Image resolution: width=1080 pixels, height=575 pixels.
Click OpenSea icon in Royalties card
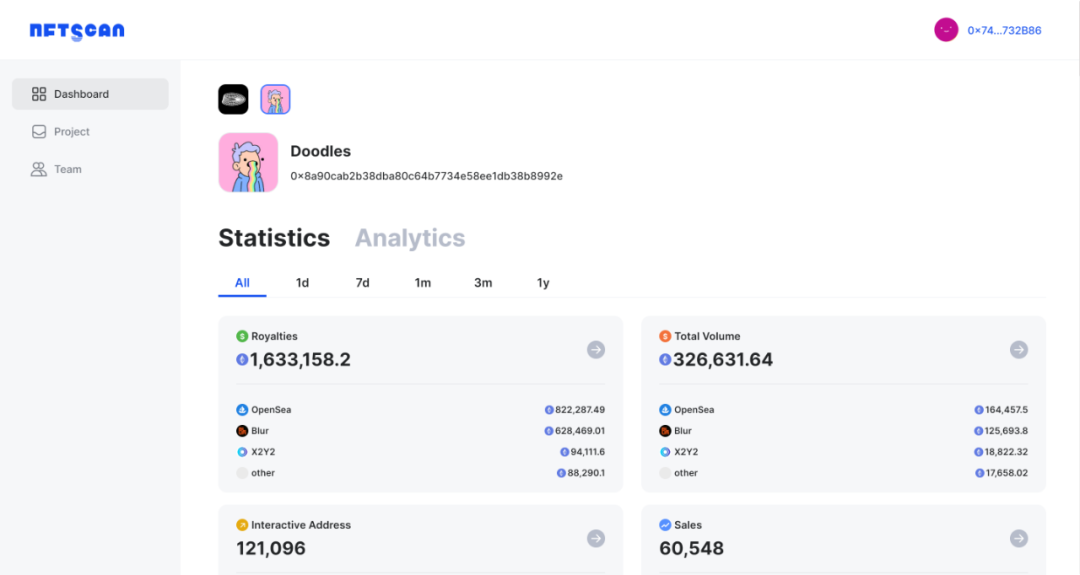point(242,410)
